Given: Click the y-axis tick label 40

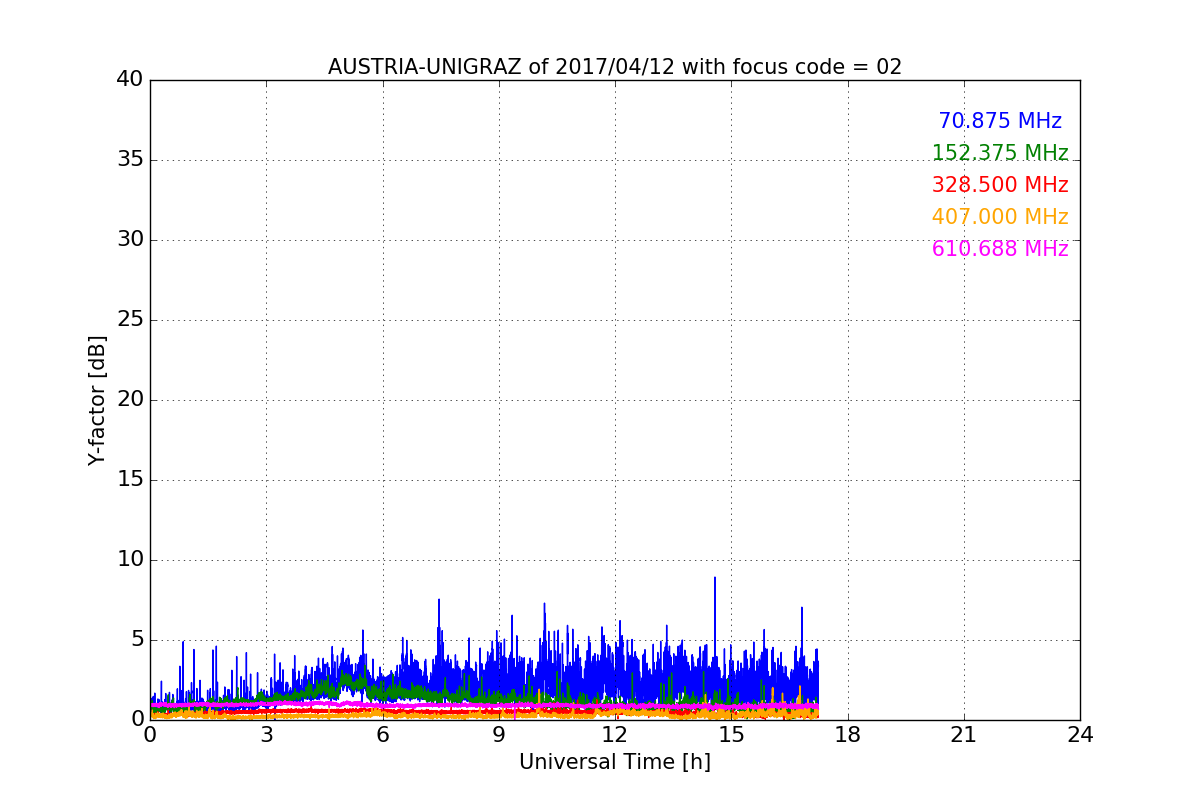Looking at the screenshot, I should pos(130,80).
